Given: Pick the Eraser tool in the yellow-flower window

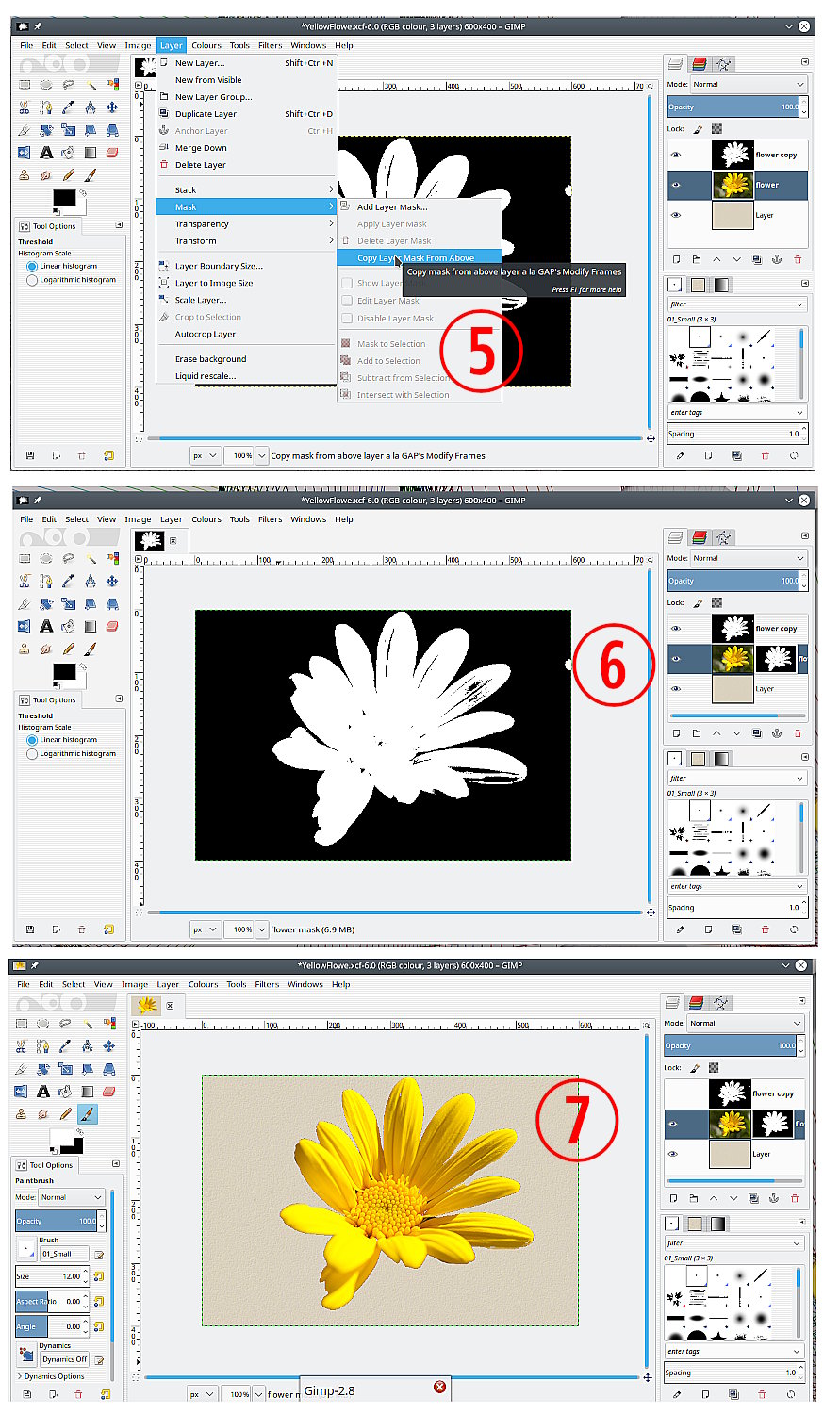Looking at the screenshot, I should pyautogui.click(x=109, y=1092).
